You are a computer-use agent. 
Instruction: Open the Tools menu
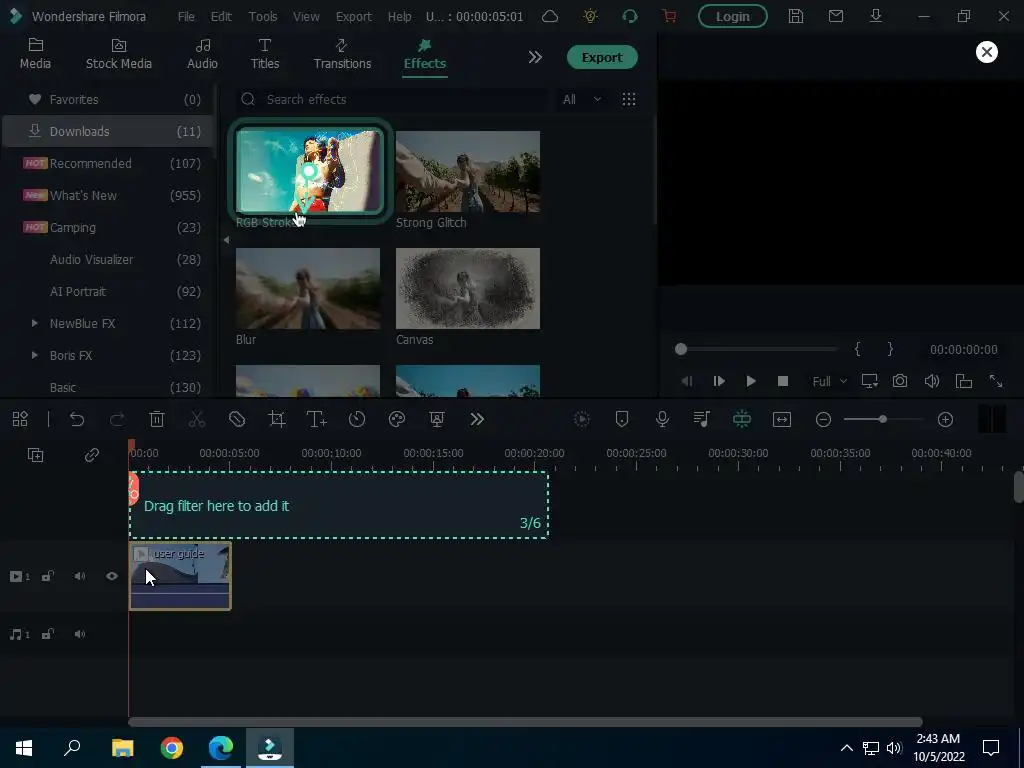(263, 16)
